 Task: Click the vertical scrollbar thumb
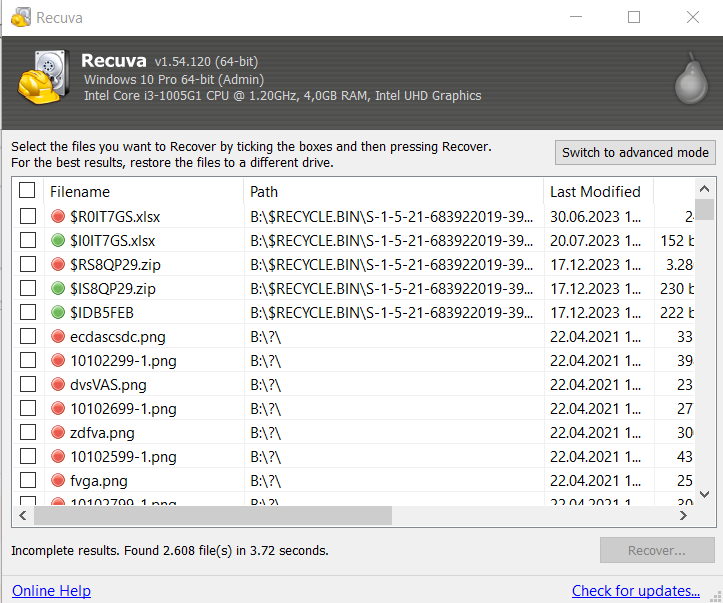(x=704, y=210)
